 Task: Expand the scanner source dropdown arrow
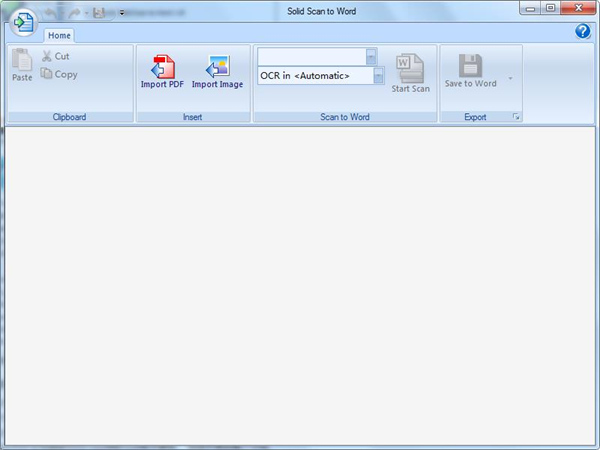[x=371, y=57]
